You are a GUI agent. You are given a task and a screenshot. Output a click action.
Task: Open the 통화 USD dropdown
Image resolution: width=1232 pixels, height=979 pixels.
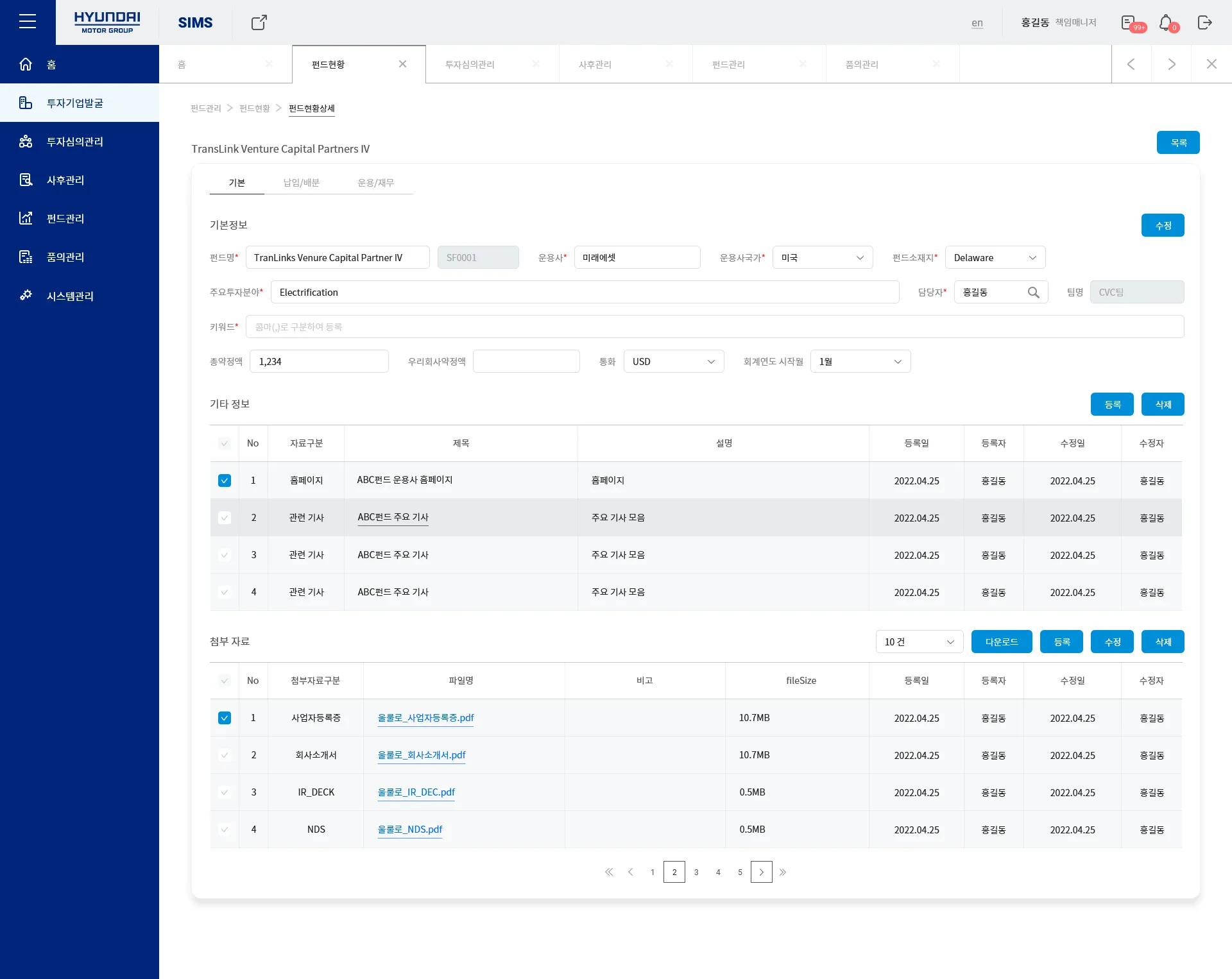pos(674,361)
